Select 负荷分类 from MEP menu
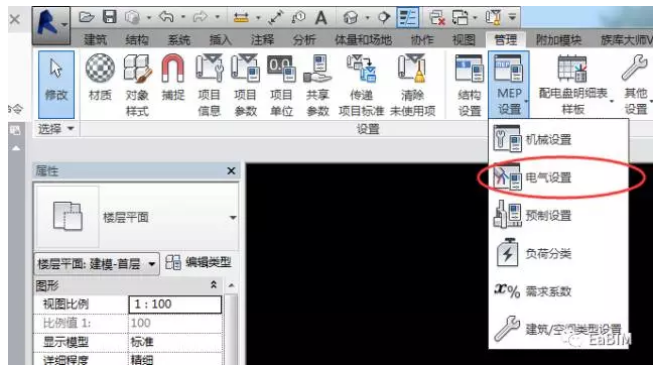The width and height of the screenshot is (657, 367). [x=559, y=253]
